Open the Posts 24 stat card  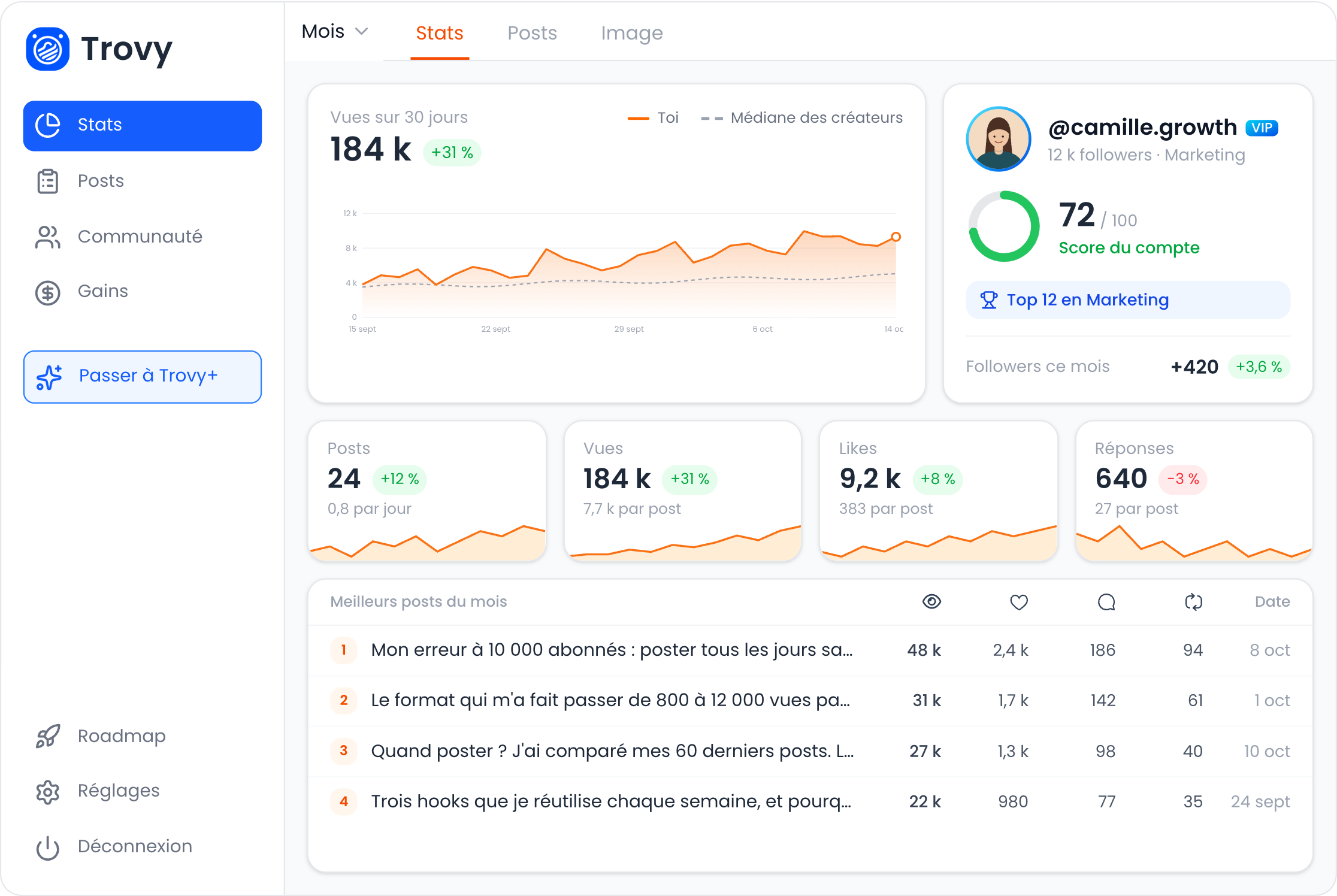pos(427,491)
